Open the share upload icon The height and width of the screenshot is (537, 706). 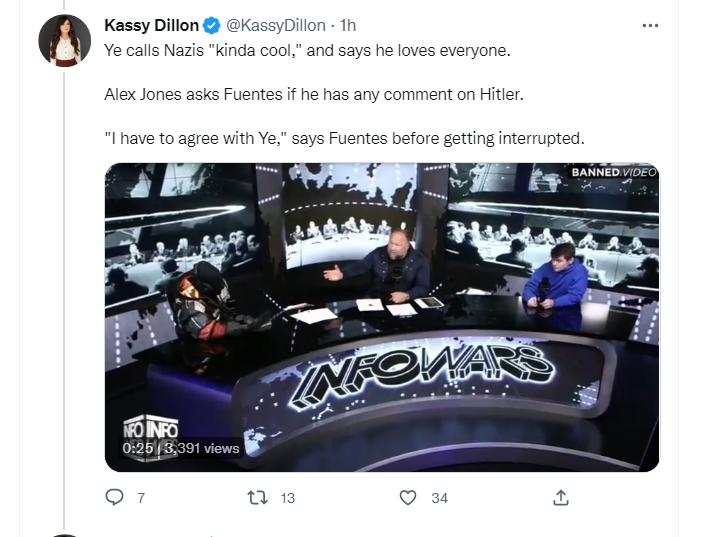tap(561, 497)
